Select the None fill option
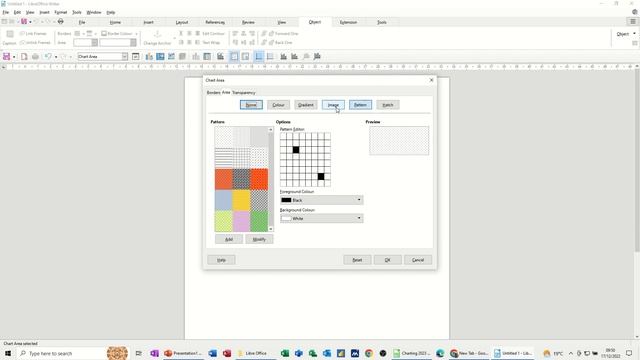The image size is (640, 360). 251,105
